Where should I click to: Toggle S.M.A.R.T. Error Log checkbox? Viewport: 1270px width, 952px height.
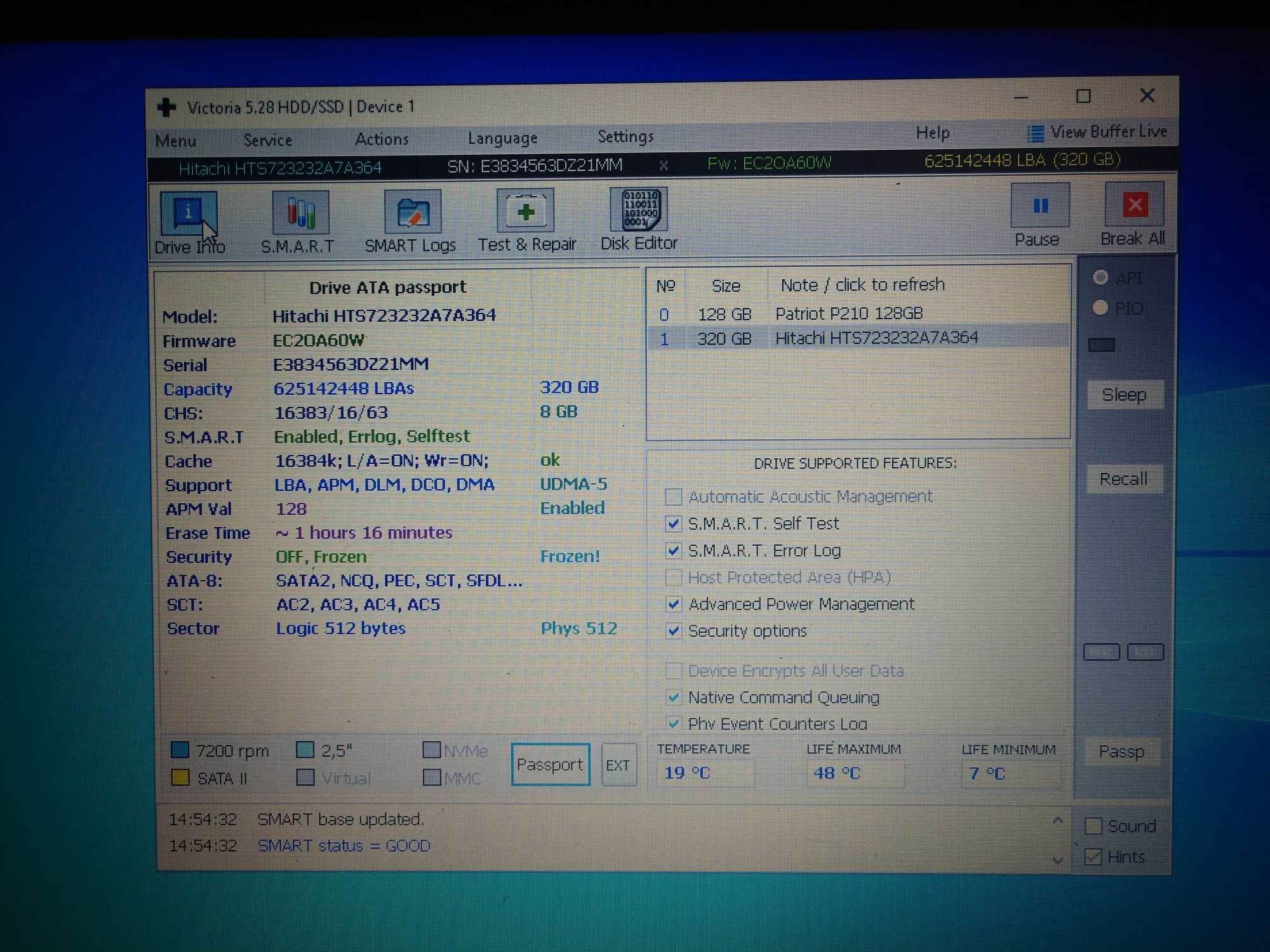pos(673,550)
